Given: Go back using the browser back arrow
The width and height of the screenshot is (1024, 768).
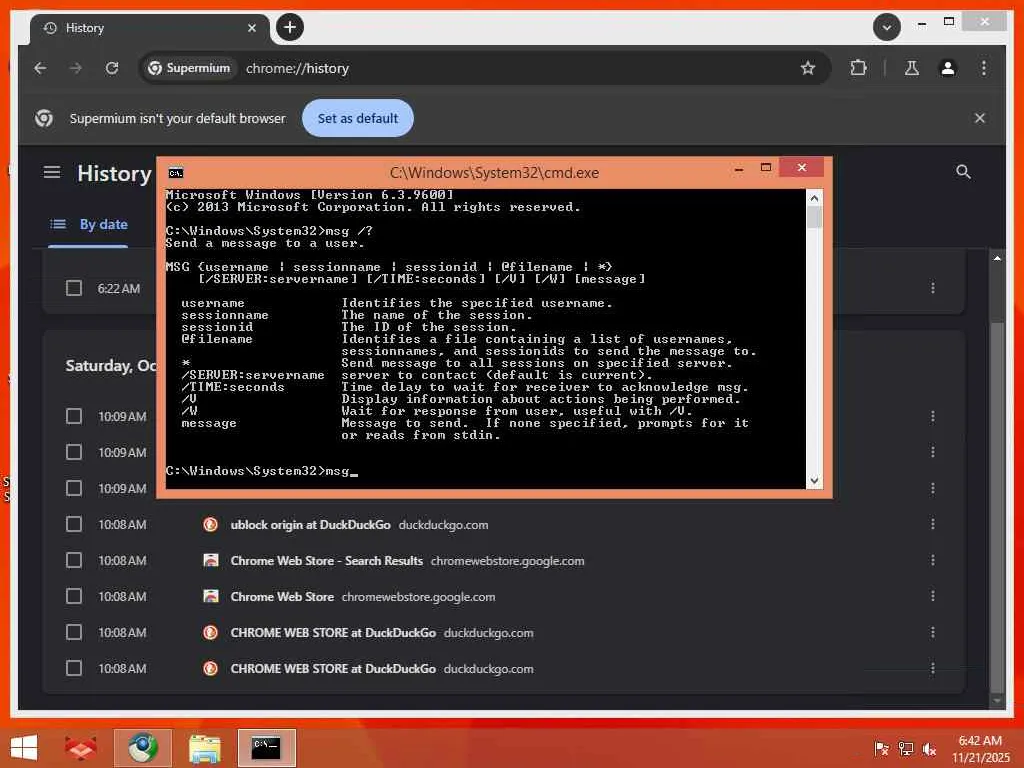Looking at the screenshot, I should [x=40, y=68].
